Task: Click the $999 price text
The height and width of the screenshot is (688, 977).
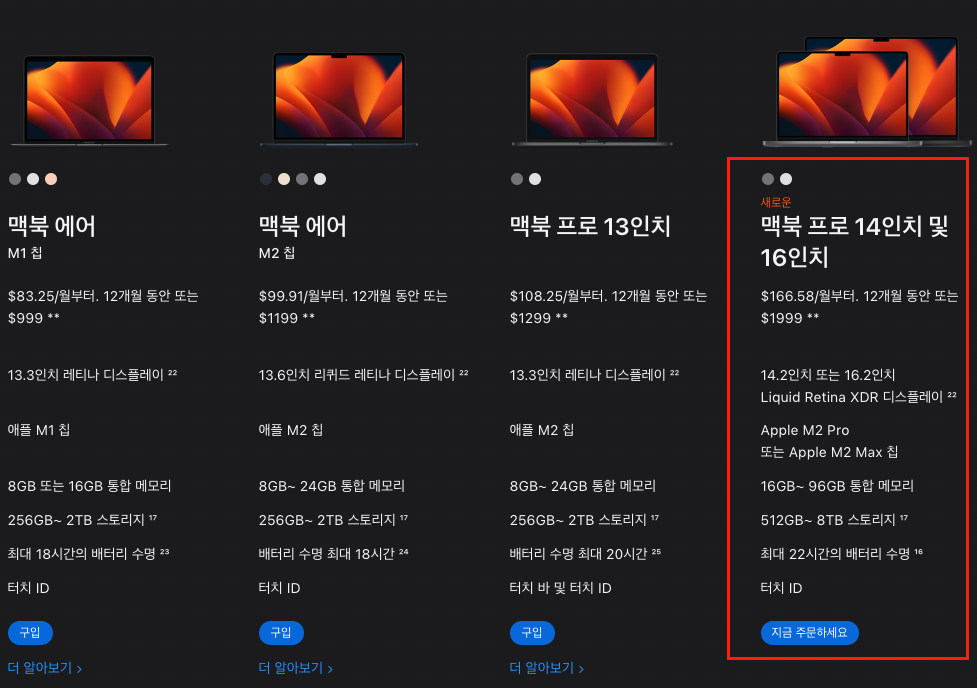Action: (25, 318)
